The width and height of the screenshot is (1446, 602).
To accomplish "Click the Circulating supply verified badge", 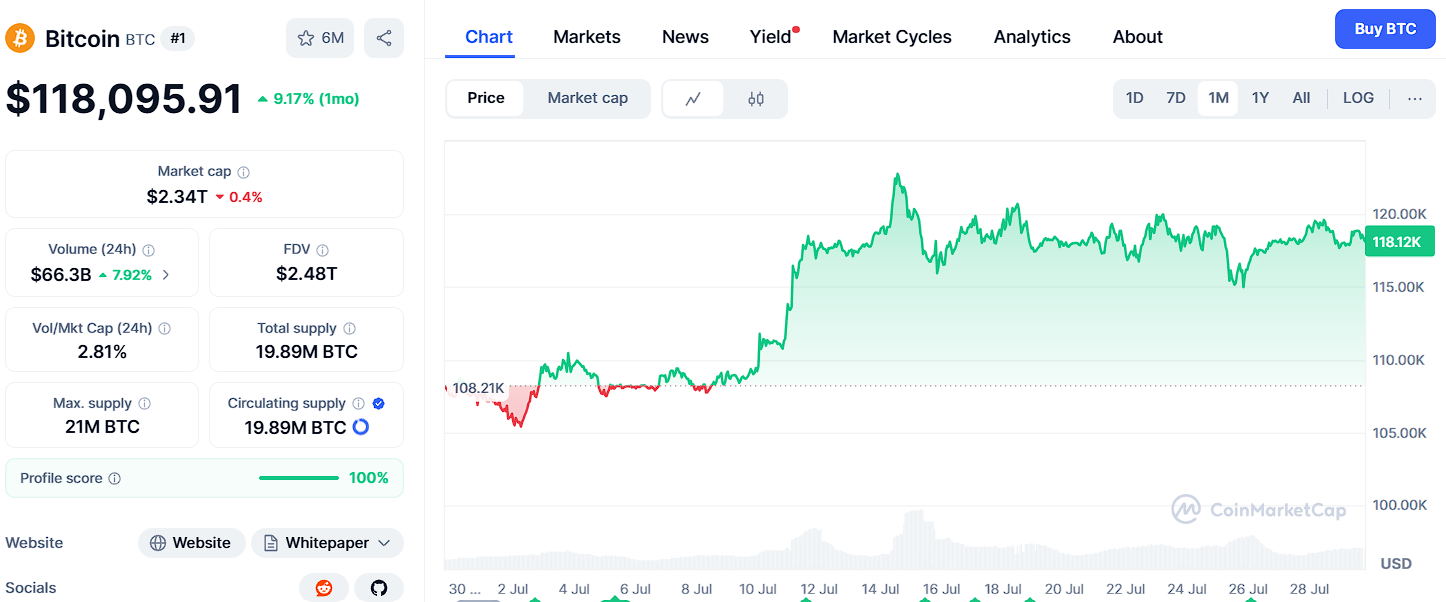I will (x=377, y=403).
